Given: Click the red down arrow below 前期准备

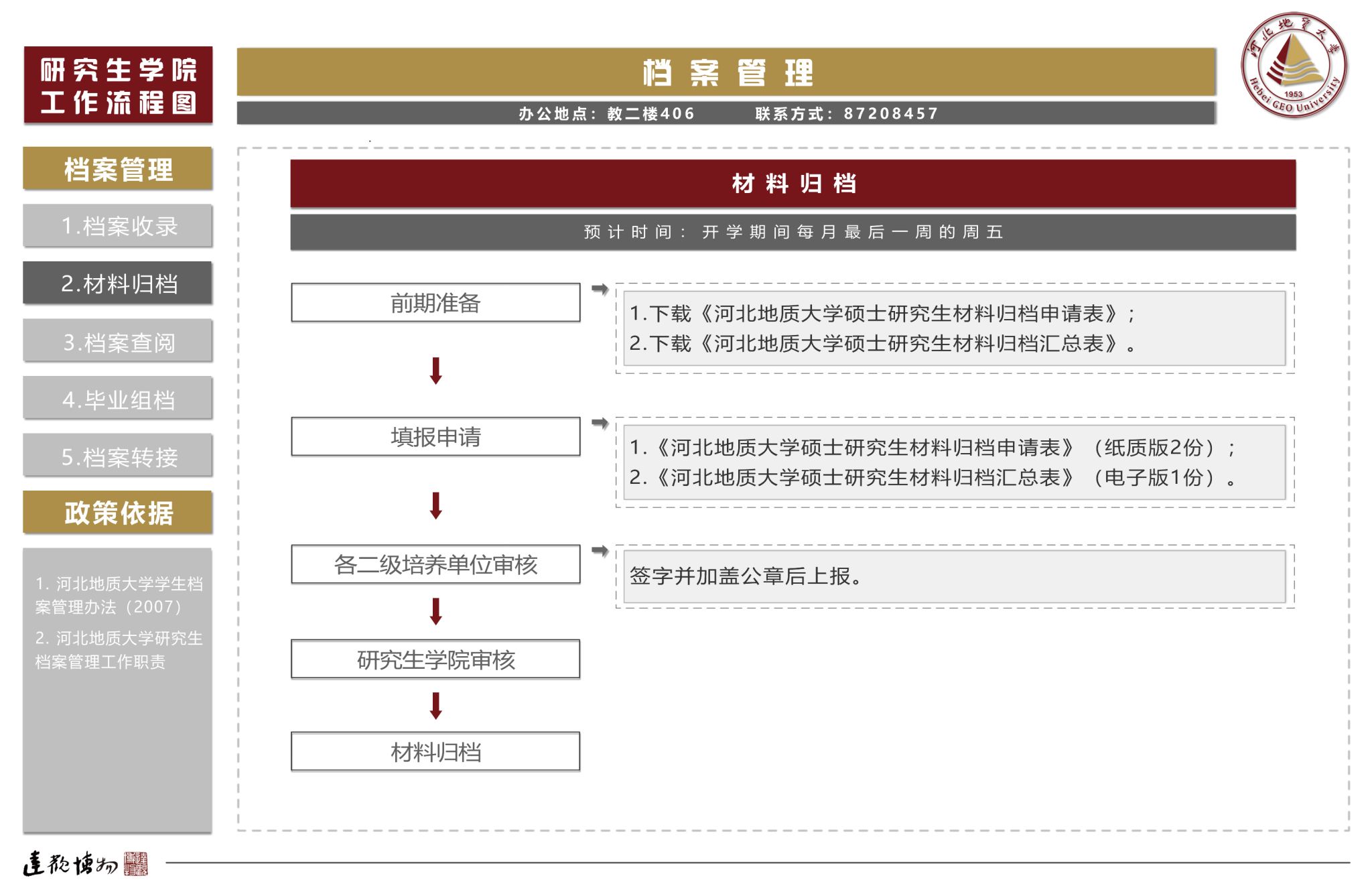Looking at the screenshot, I should [x=436, y=371].
